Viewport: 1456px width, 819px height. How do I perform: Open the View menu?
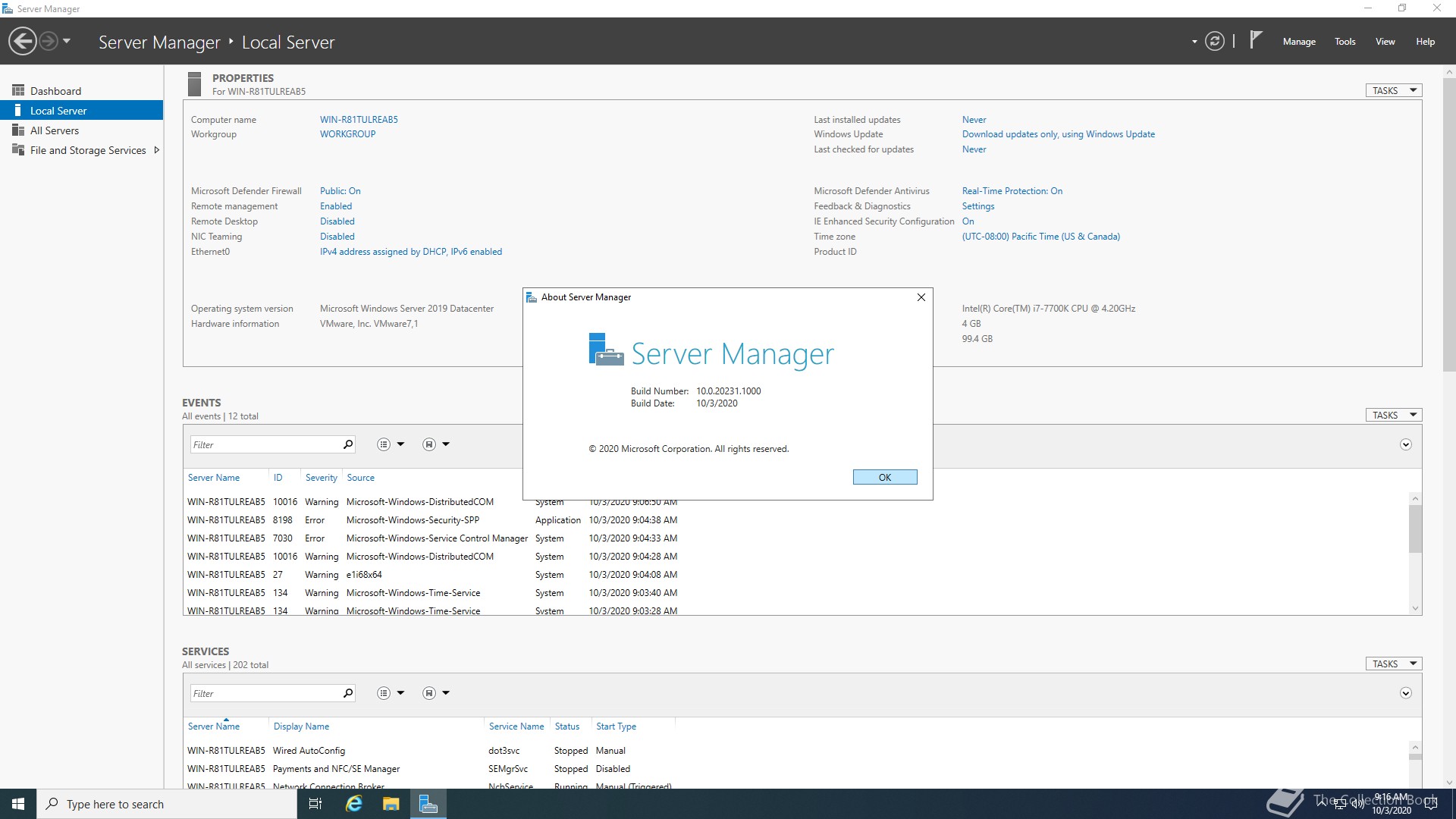click(1385, 42)
